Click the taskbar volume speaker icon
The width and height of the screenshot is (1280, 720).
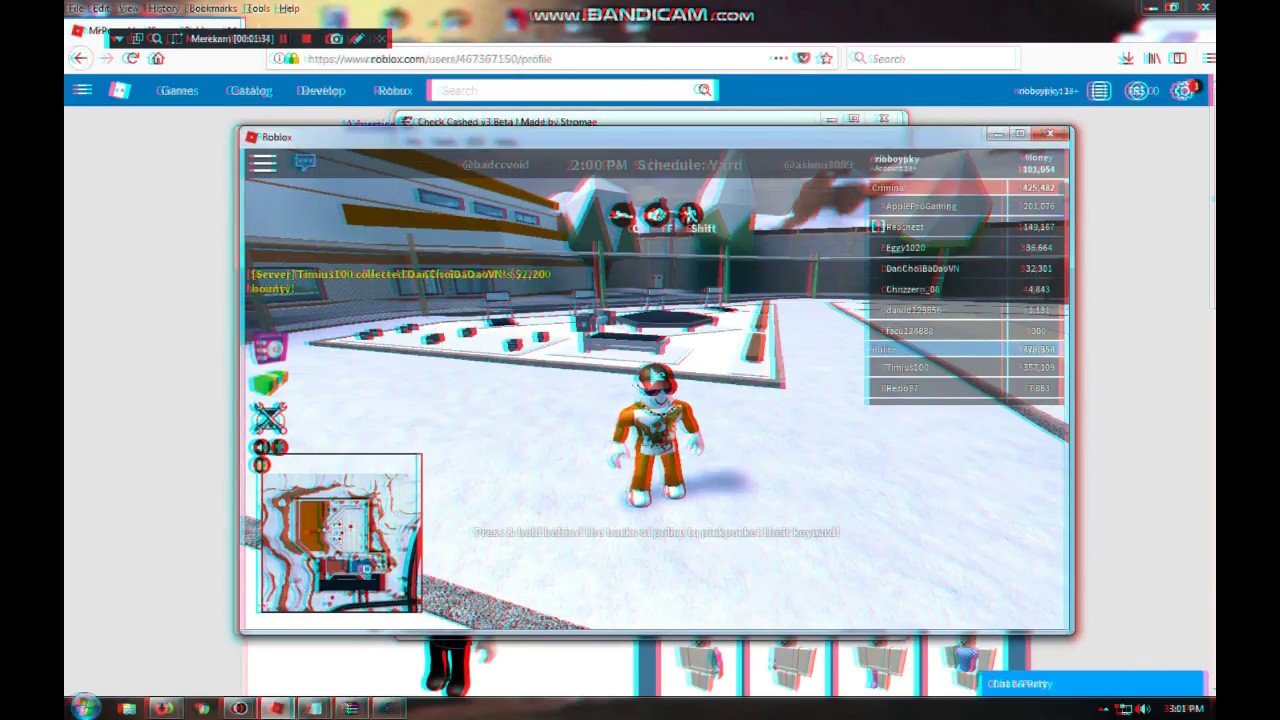(1144, 709)
